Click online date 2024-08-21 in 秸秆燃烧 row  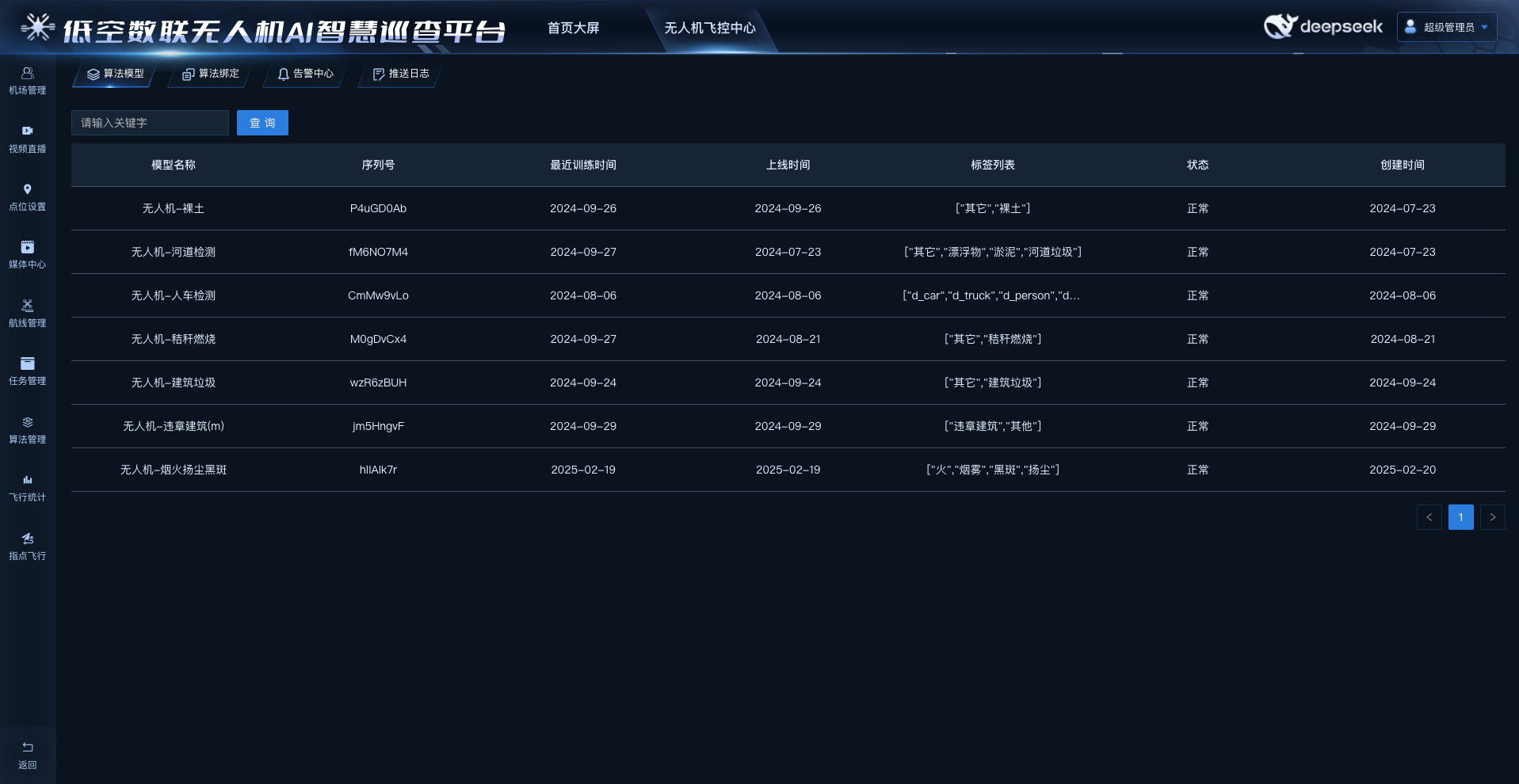pos(788,339)
